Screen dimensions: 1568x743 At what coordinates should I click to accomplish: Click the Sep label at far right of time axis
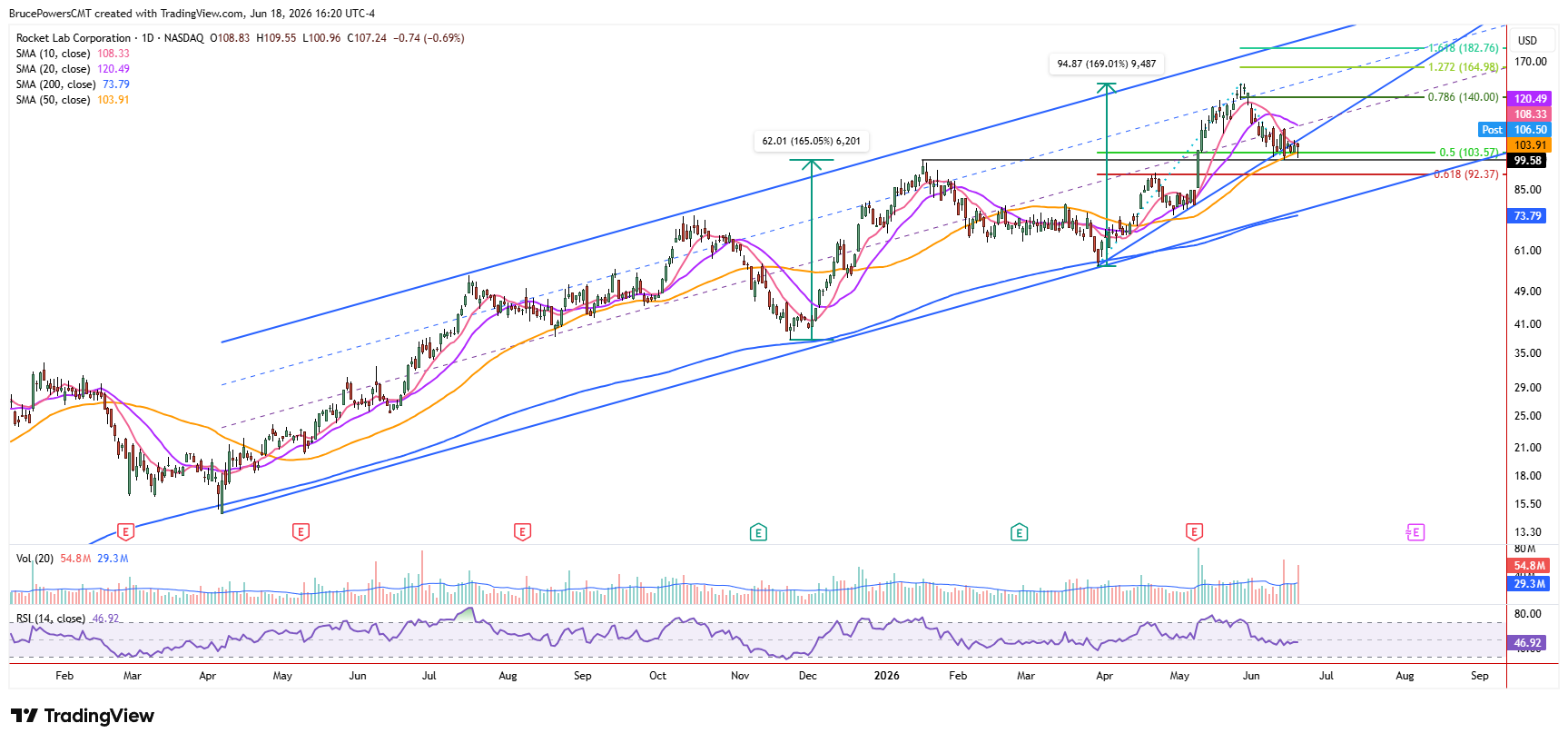(x=1480, y=676)
